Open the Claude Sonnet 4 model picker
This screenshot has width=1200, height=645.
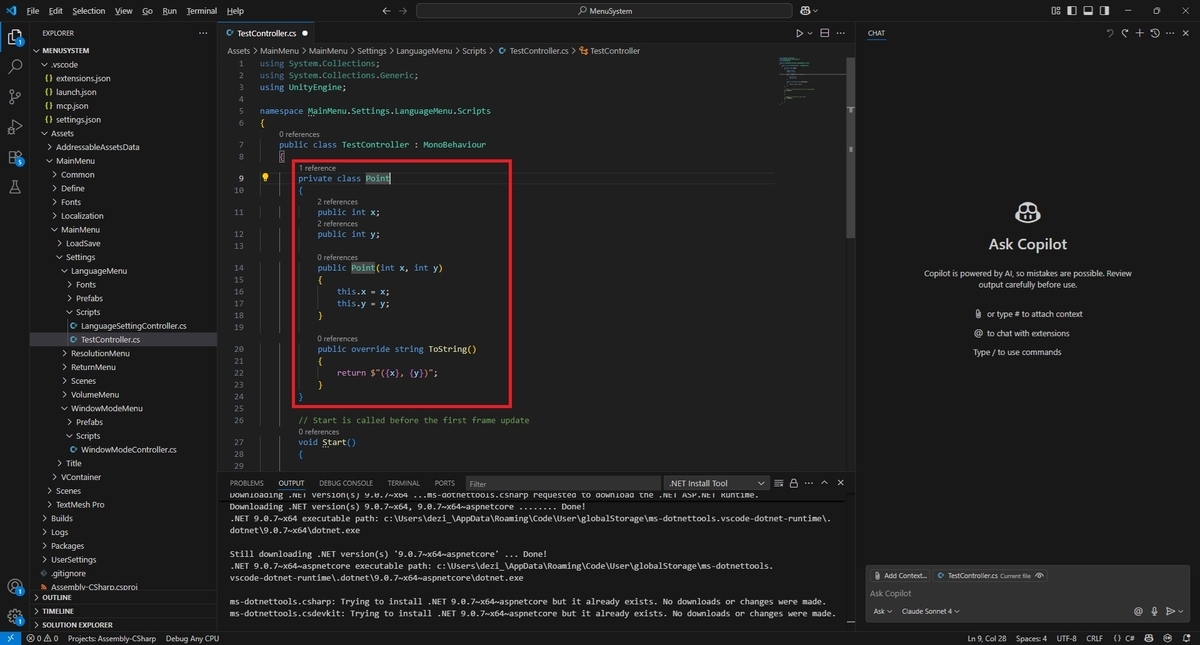[931, 611]
